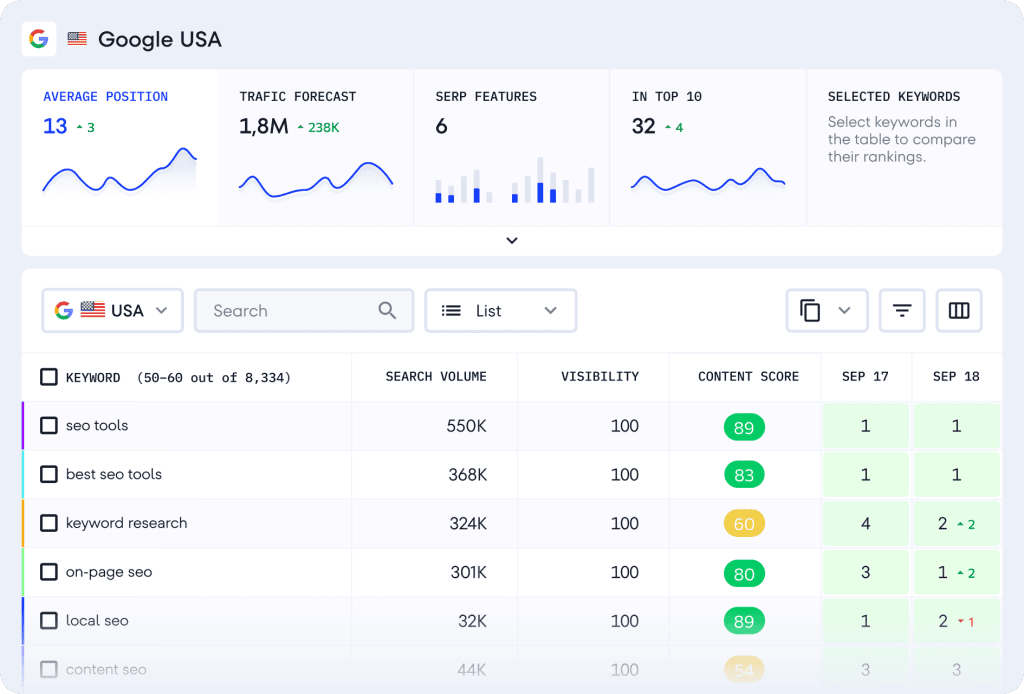The width and height of the screenshot is (1024, 694).
Task: Click the copy icon in toolbar
Action: (810, 311)
